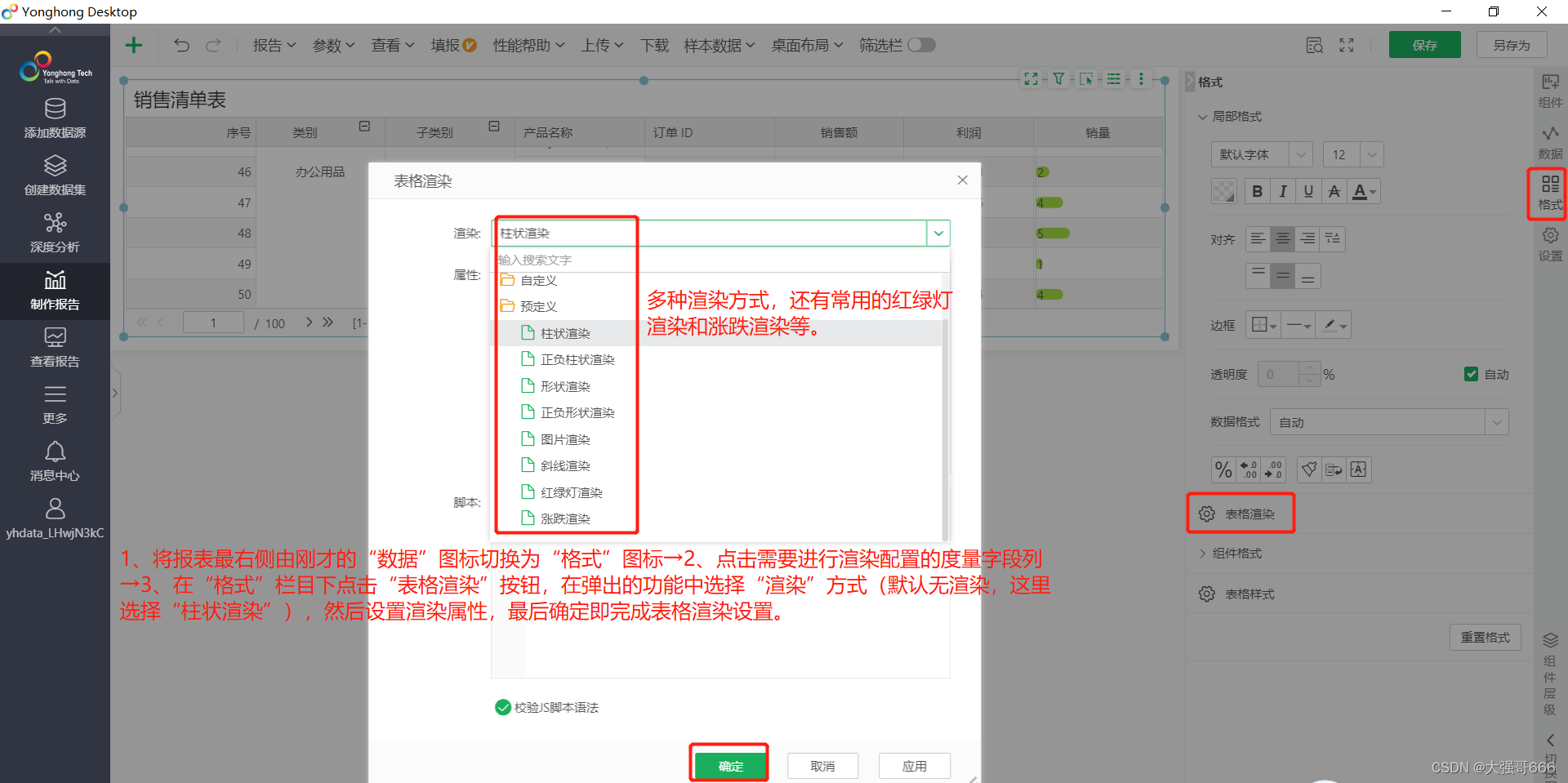Click the background color checker swatch
The image size is (1568, 783).
point(1223,191)
